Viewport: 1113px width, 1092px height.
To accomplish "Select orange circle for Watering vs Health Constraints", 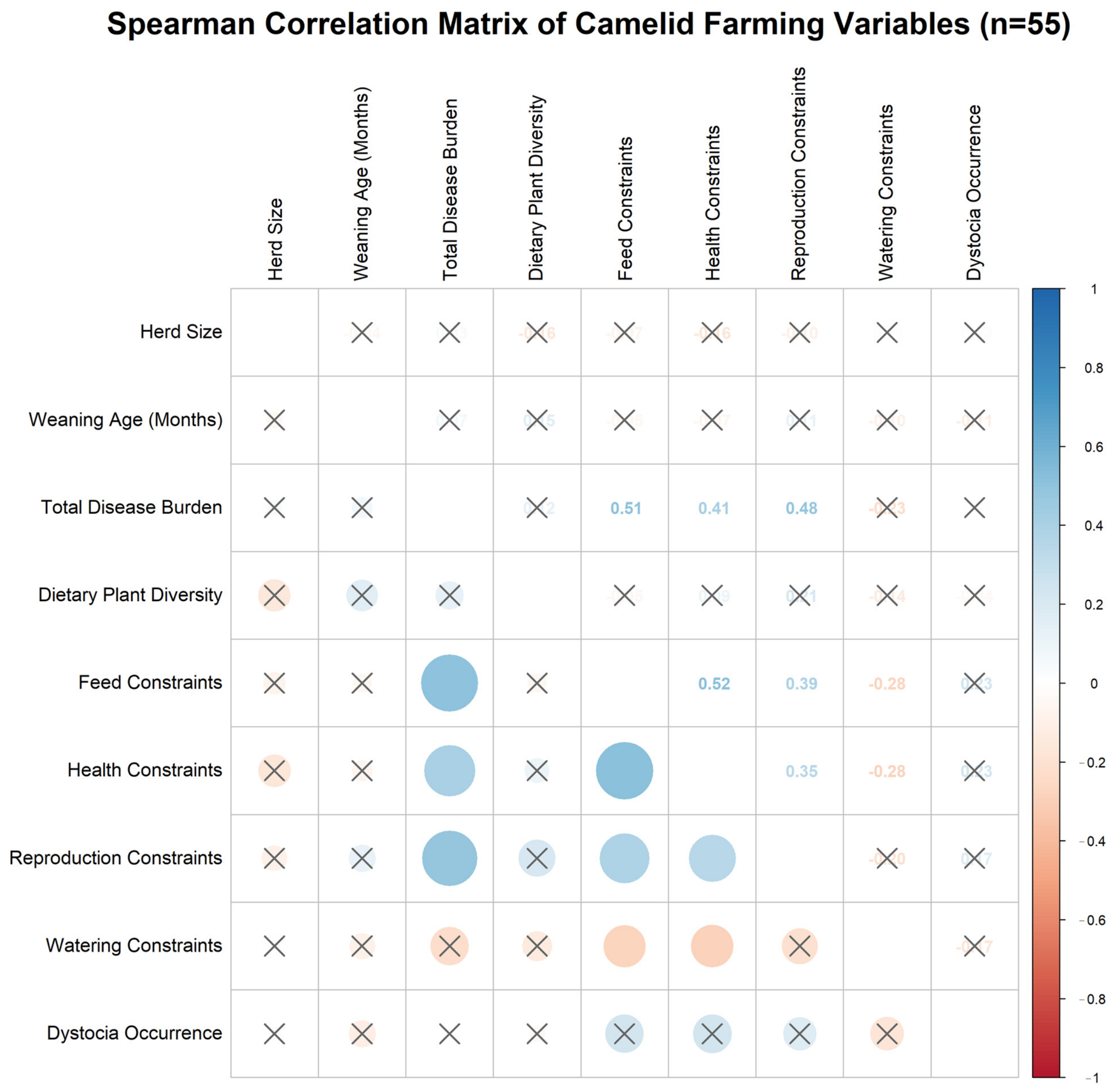I will (712, 946).
